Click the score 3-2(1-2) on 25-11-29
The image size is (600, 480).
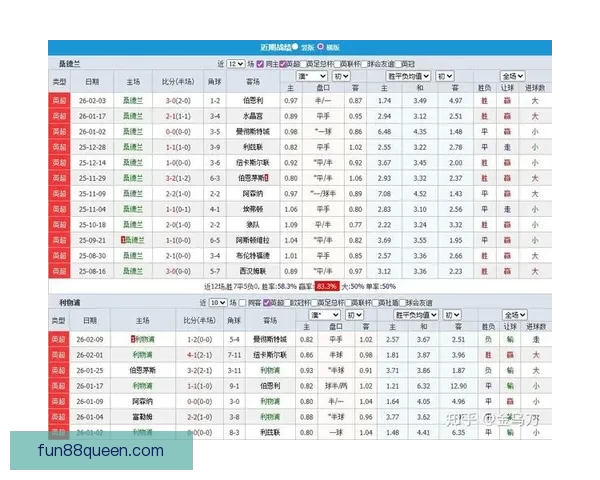pyautogui.click(x=178, y=178)
